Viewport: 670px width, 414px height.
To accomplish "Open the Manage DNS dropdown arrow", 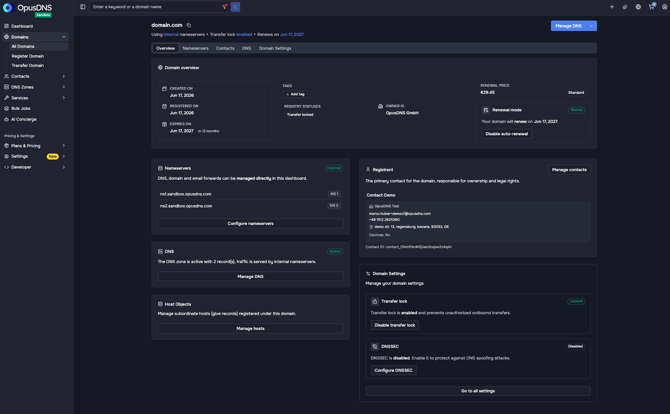I will click(x=591, y=26).
